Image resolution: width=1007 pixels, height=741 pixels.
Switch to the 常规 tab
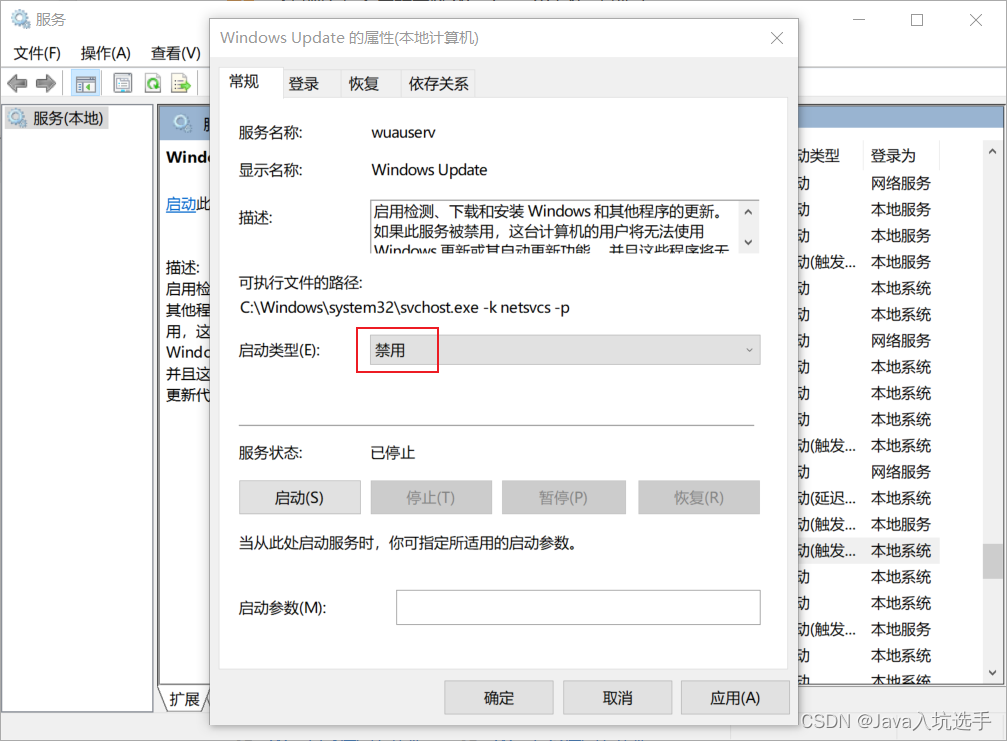pos(244,82)
